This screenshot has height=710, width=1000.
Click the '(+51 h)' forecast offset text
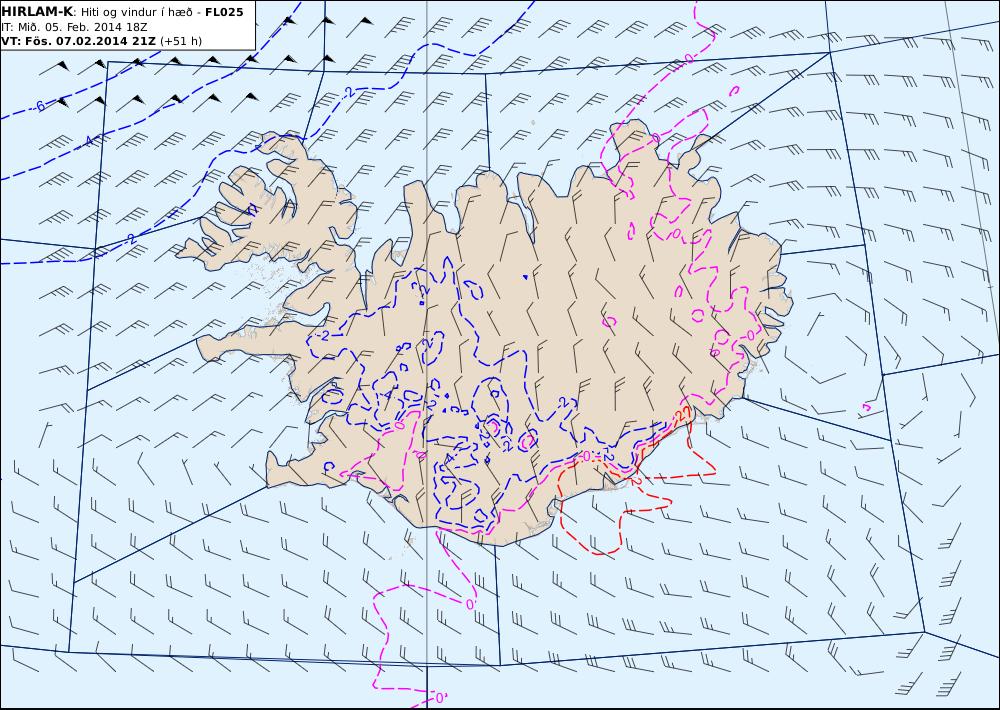pos(180,41)
